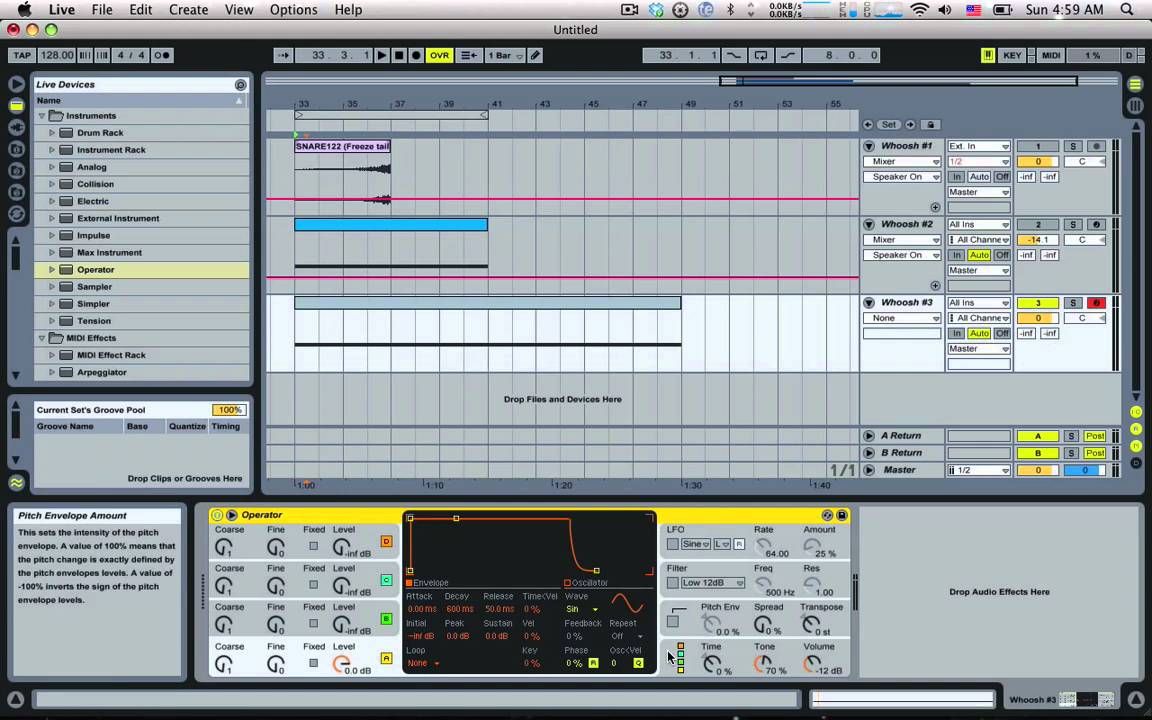Open the Create menu
The image size is (1152, 720).
[188, 10]
